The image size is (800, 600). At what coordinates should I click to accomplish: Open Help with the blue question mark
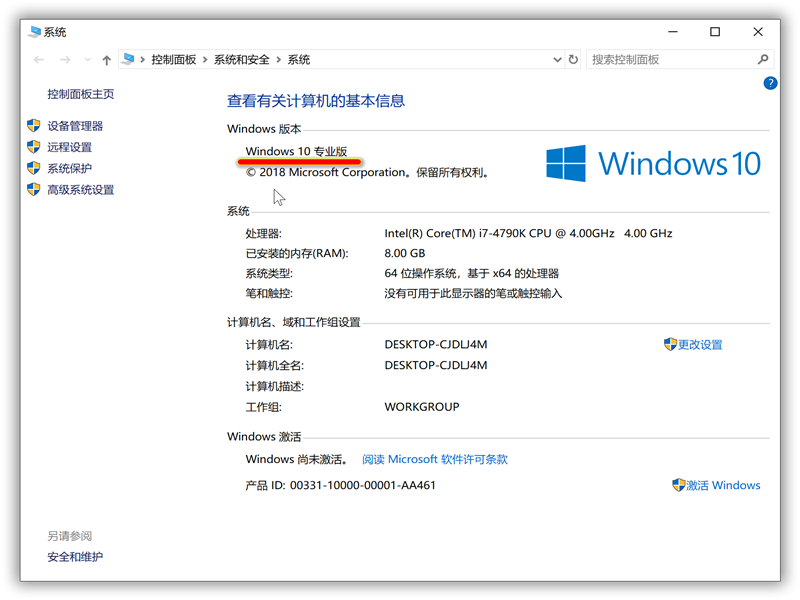point(770,83)
